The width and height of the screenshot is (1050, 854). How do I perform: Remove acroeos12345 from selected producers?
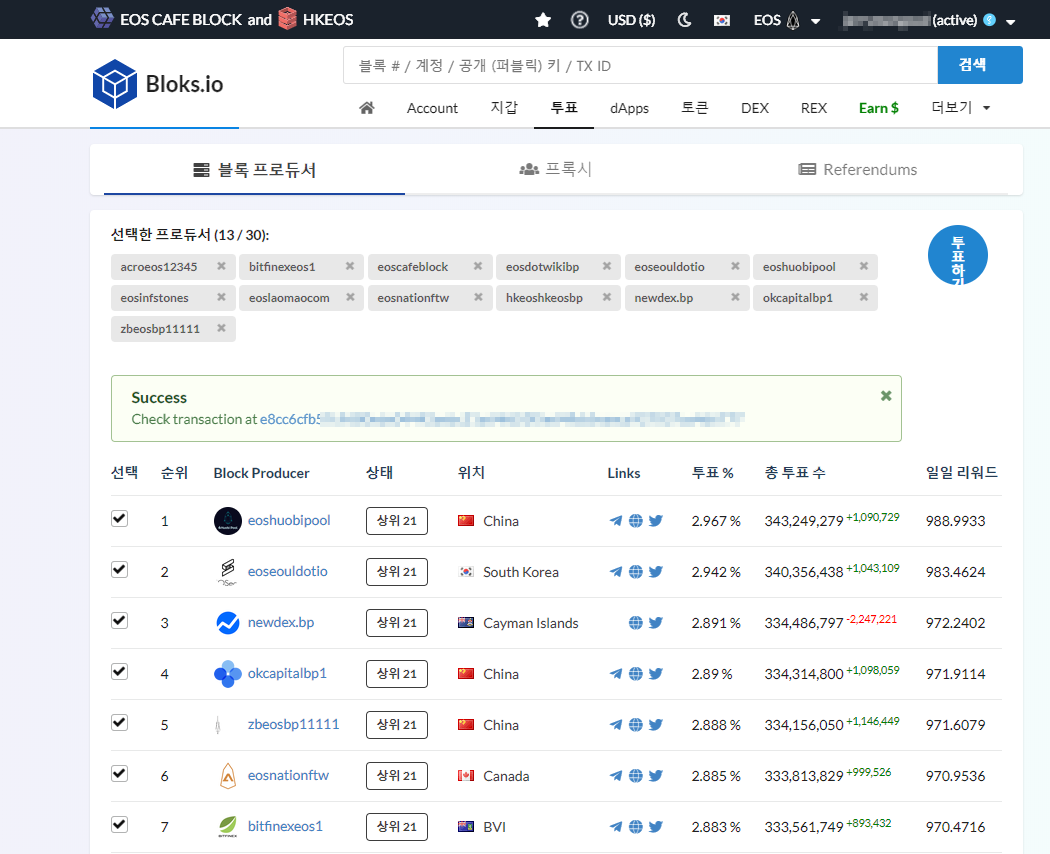click(221, 266)
